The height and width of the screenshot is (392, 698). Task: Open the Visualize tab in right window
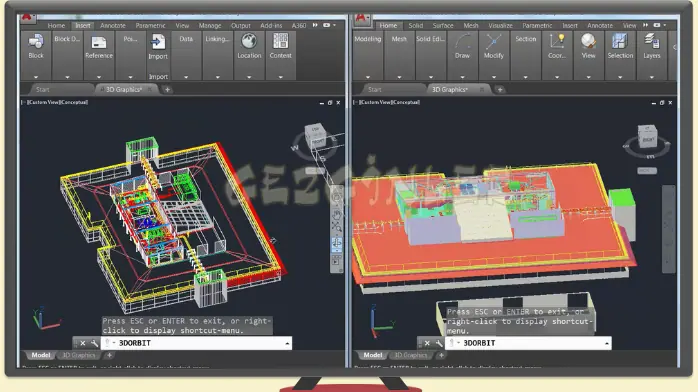(500, 25)
